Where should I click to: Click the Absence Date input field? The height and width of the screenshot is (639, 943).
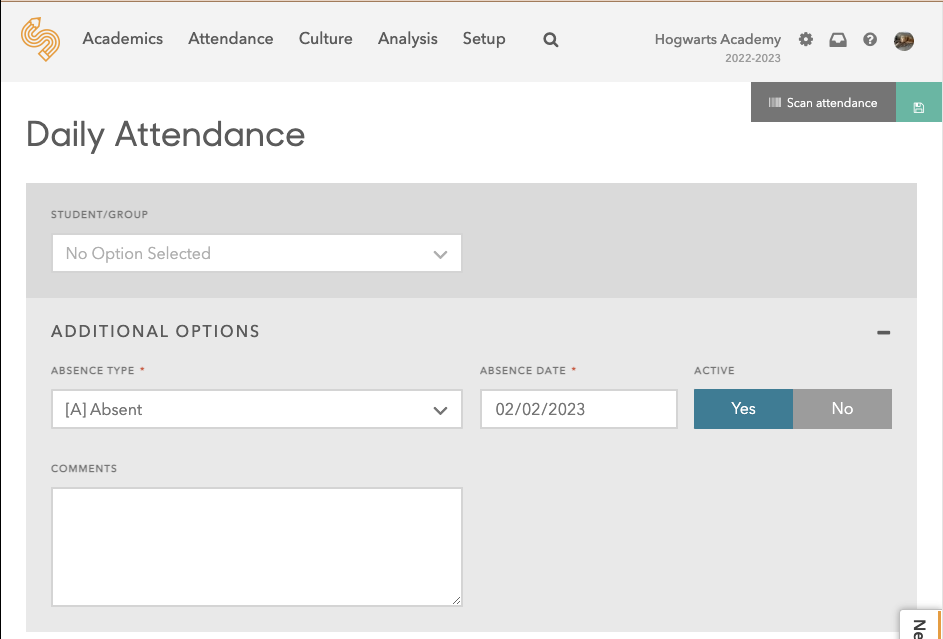point(578,410)
